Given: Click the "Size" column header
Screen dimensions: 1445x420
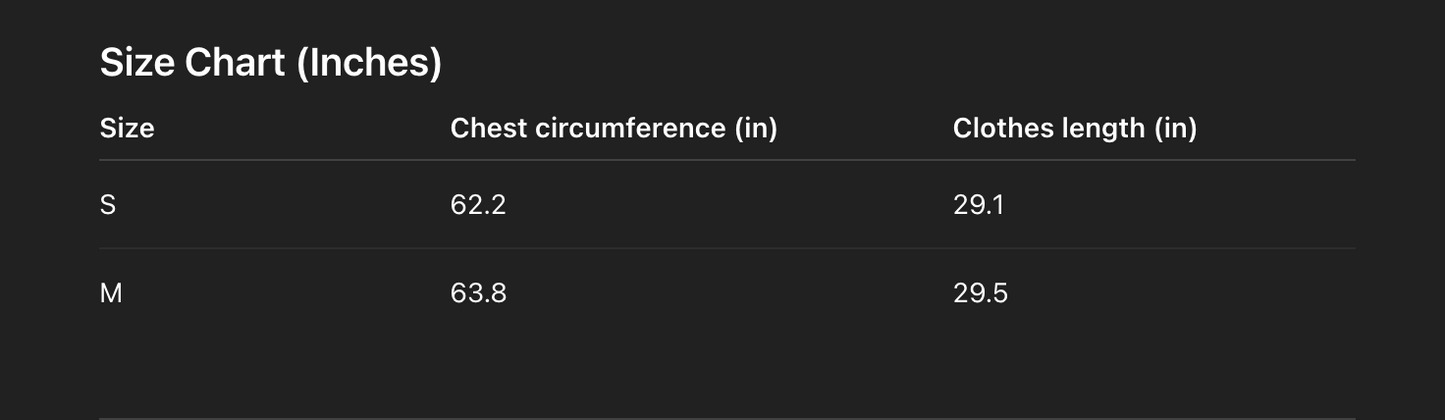Looking at the screenshot, I should click(127, 128).
